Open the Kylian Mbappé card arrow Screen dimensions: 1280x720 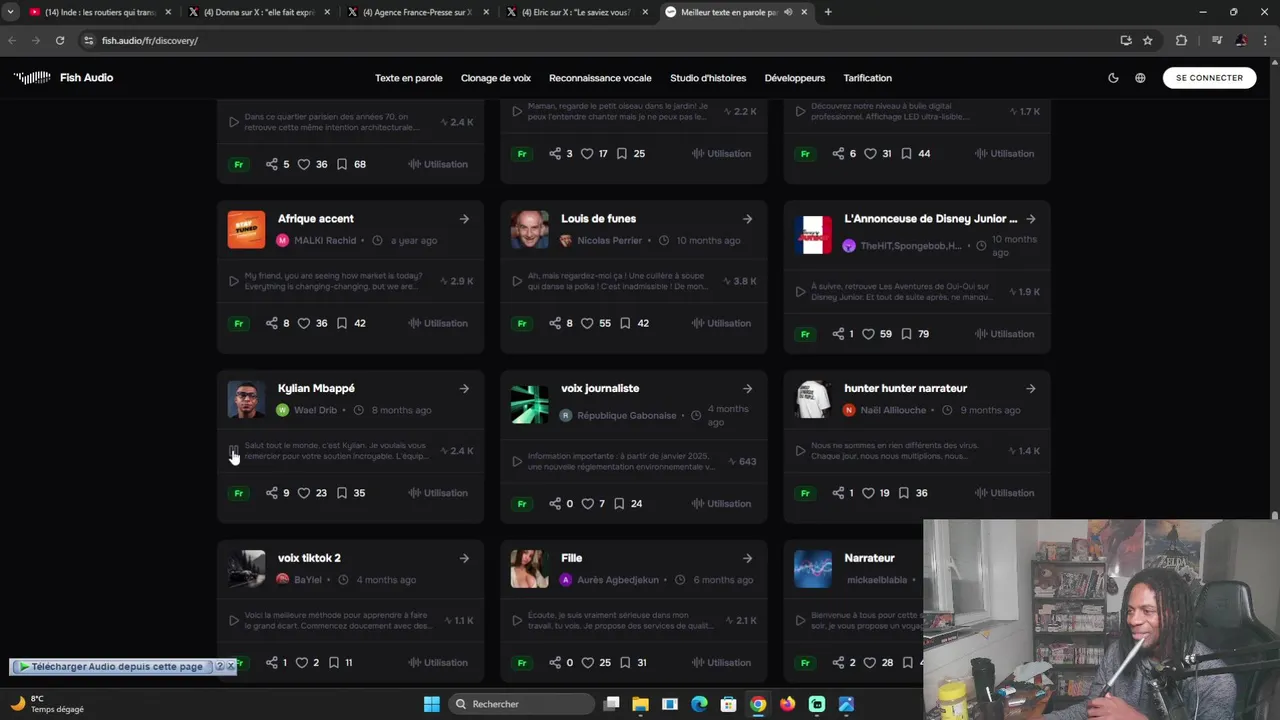464,389
